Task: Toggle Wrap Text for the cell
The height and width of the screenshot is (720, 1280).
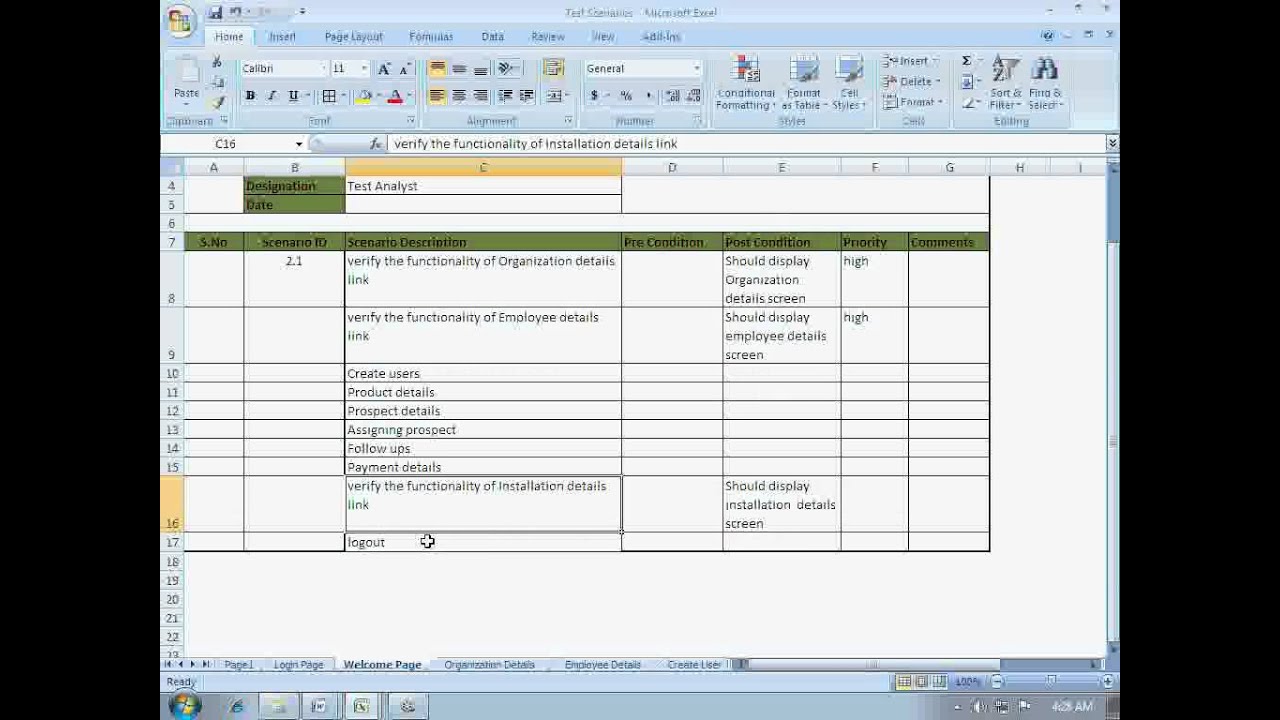Action: pyautogui.click(x=553, y=69)
